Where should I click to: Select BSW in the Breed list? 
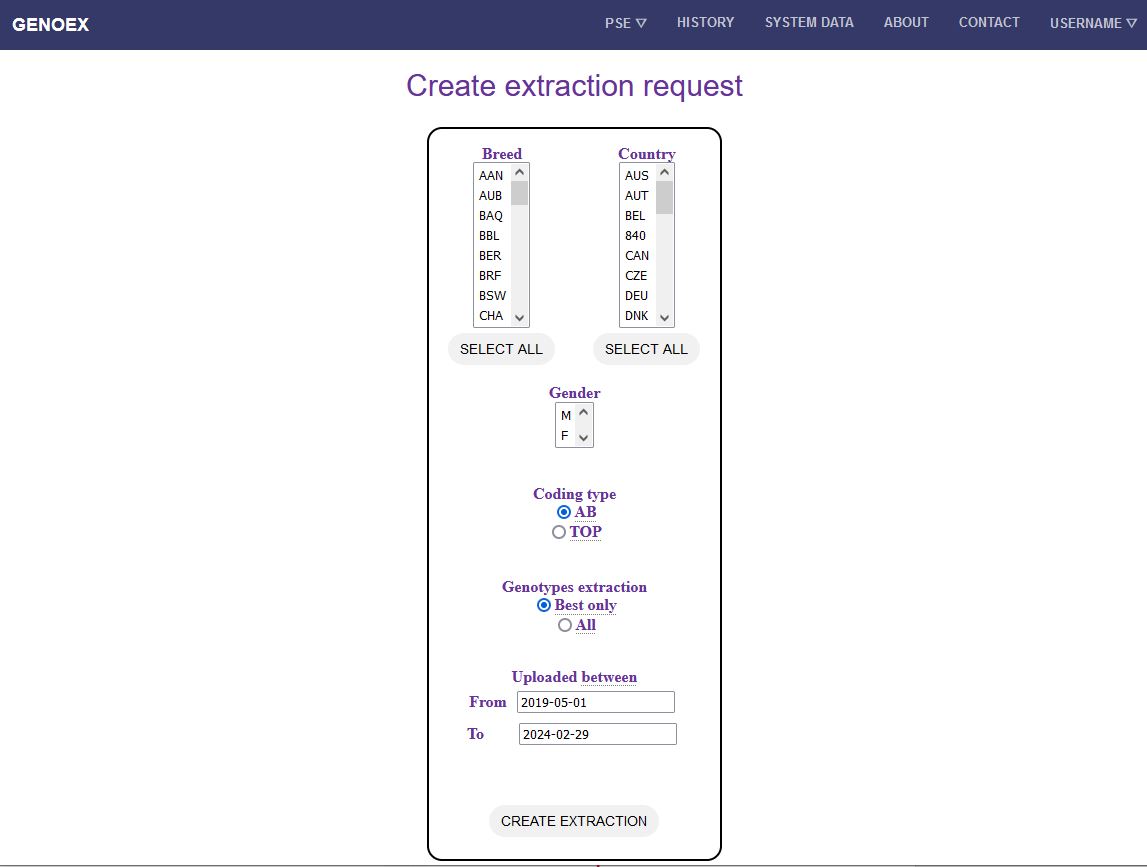[492, 296]
